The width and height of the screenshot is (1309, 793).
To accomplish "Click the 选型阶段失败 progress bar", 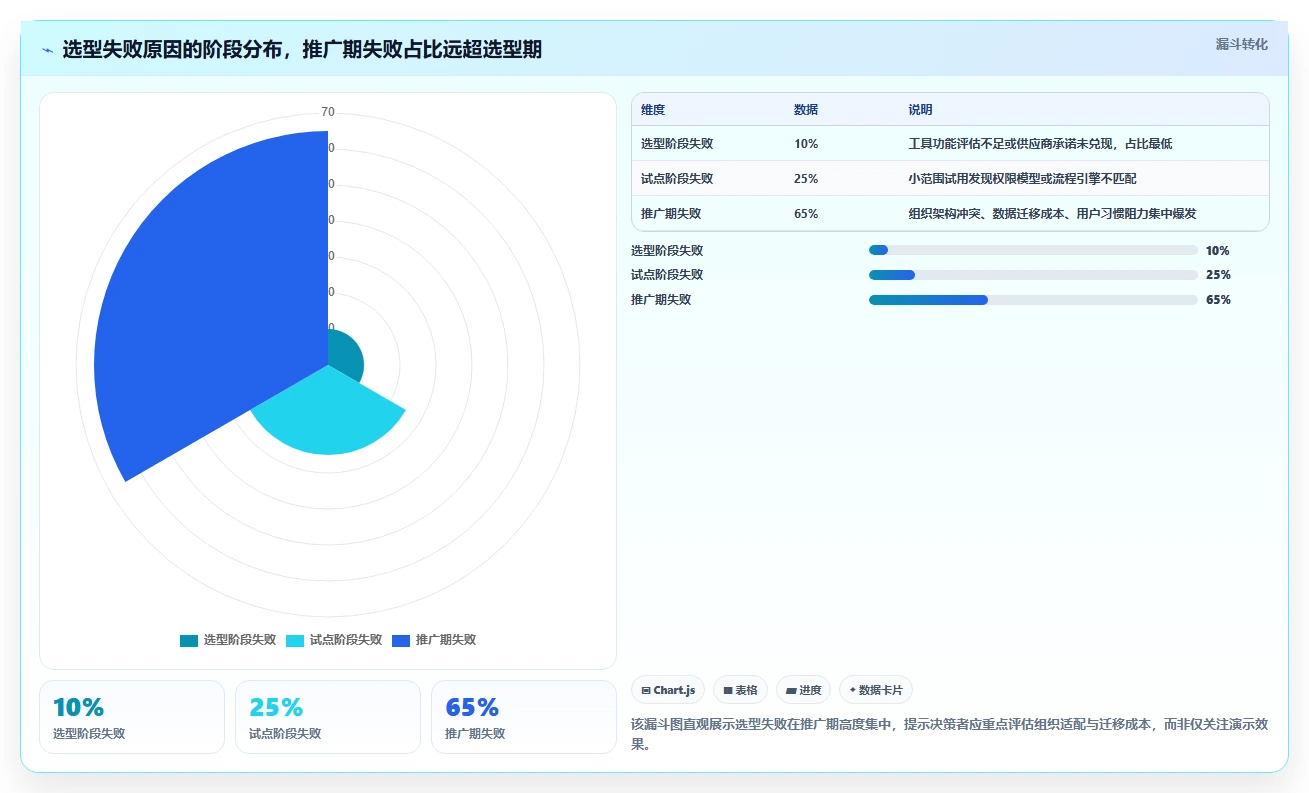I will coord(1033,251).
